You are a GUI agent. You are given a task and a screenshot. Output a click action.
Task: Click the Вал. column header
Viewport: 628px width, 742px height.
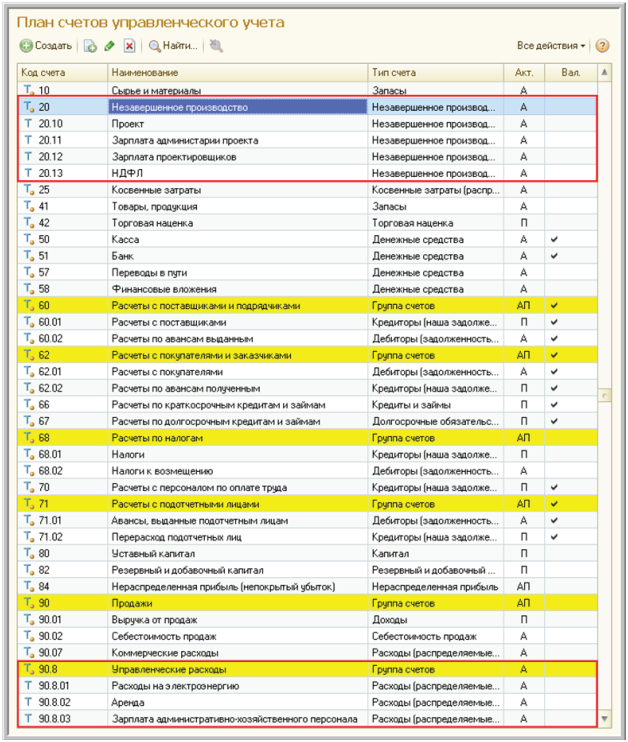click(x=571, y=73)
